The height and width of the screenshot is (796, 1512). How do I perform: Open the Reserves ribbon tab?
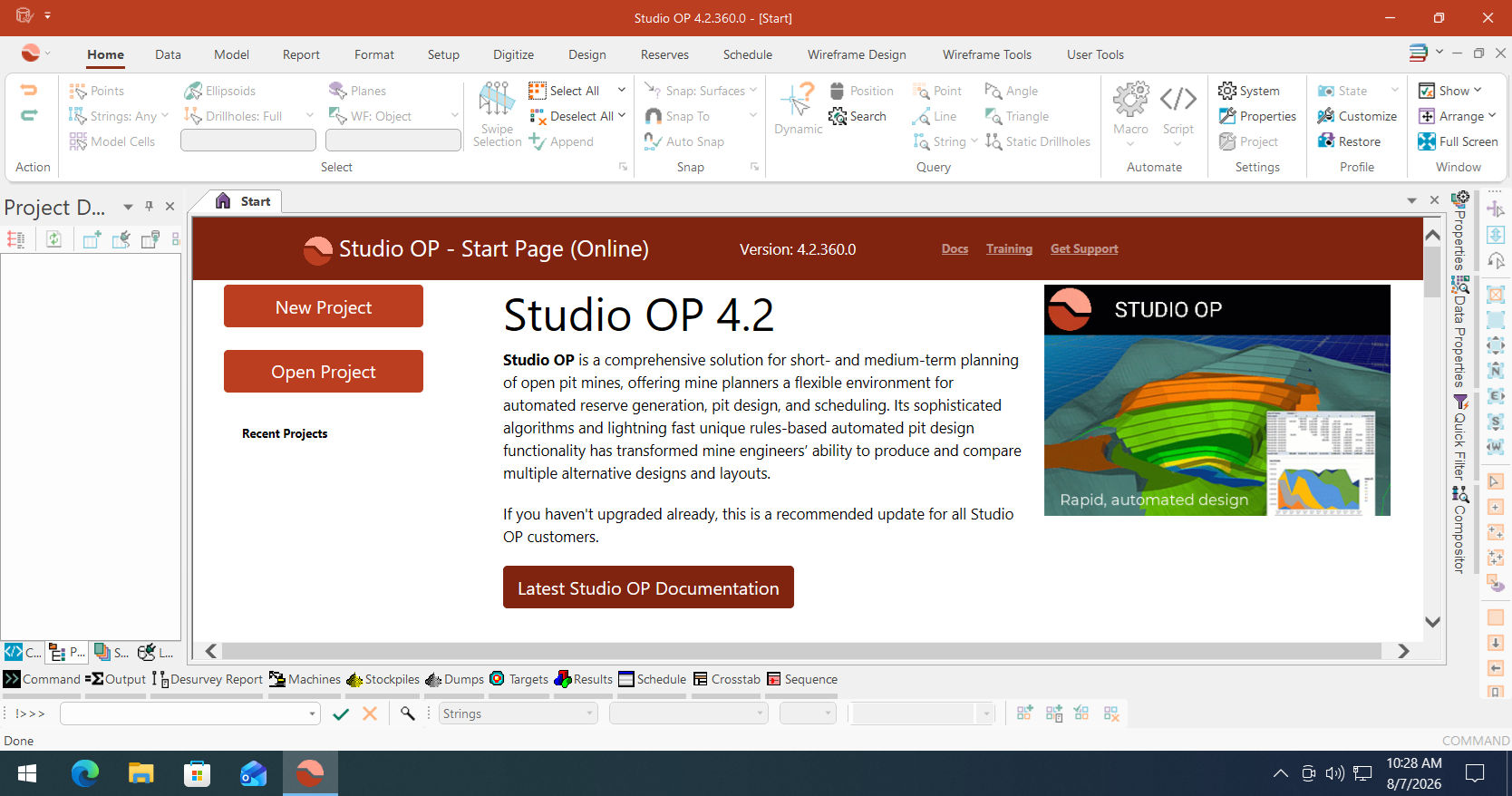click(664, 54)
